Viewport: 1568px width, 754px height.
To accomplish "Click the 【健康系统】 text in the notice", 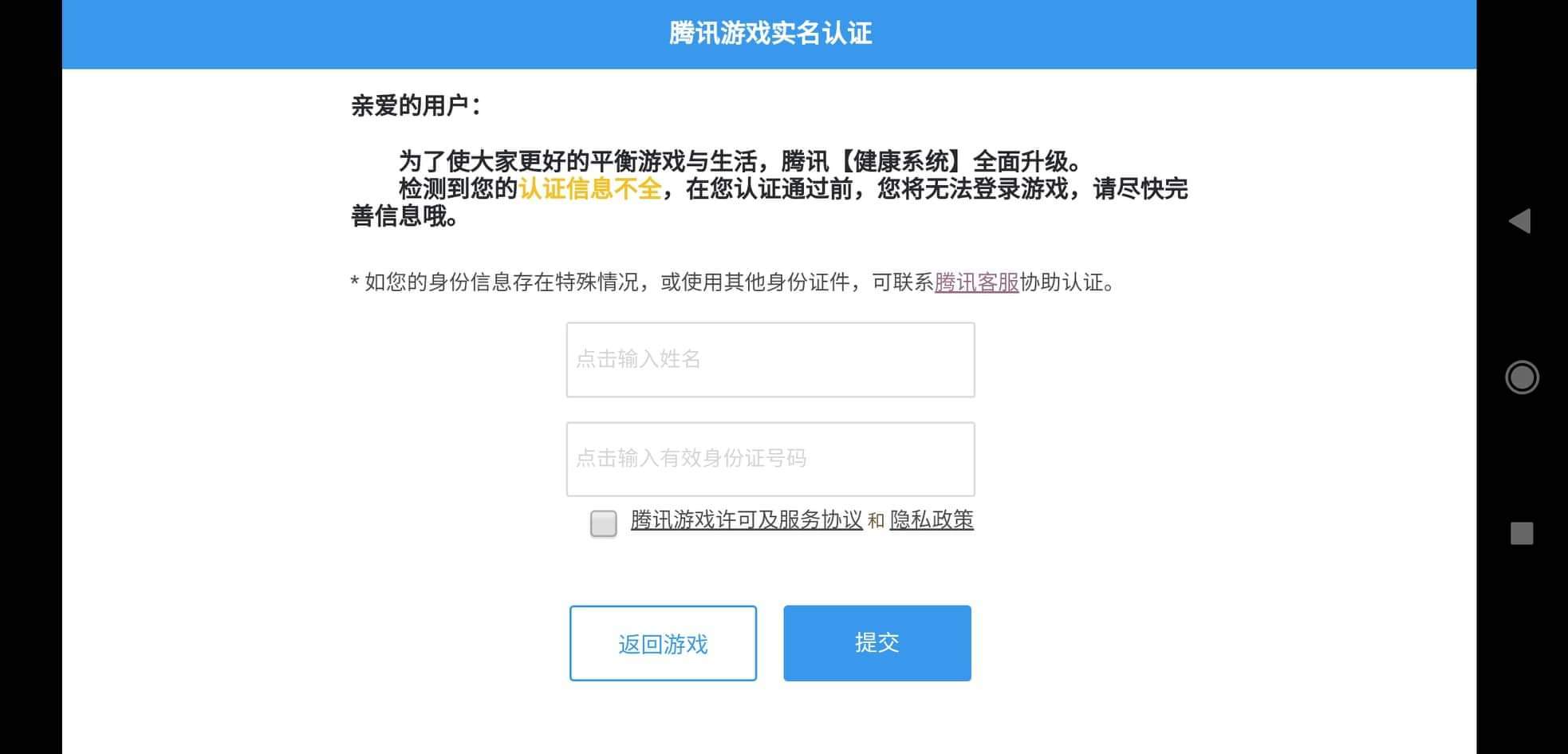I will click(900, 162).
